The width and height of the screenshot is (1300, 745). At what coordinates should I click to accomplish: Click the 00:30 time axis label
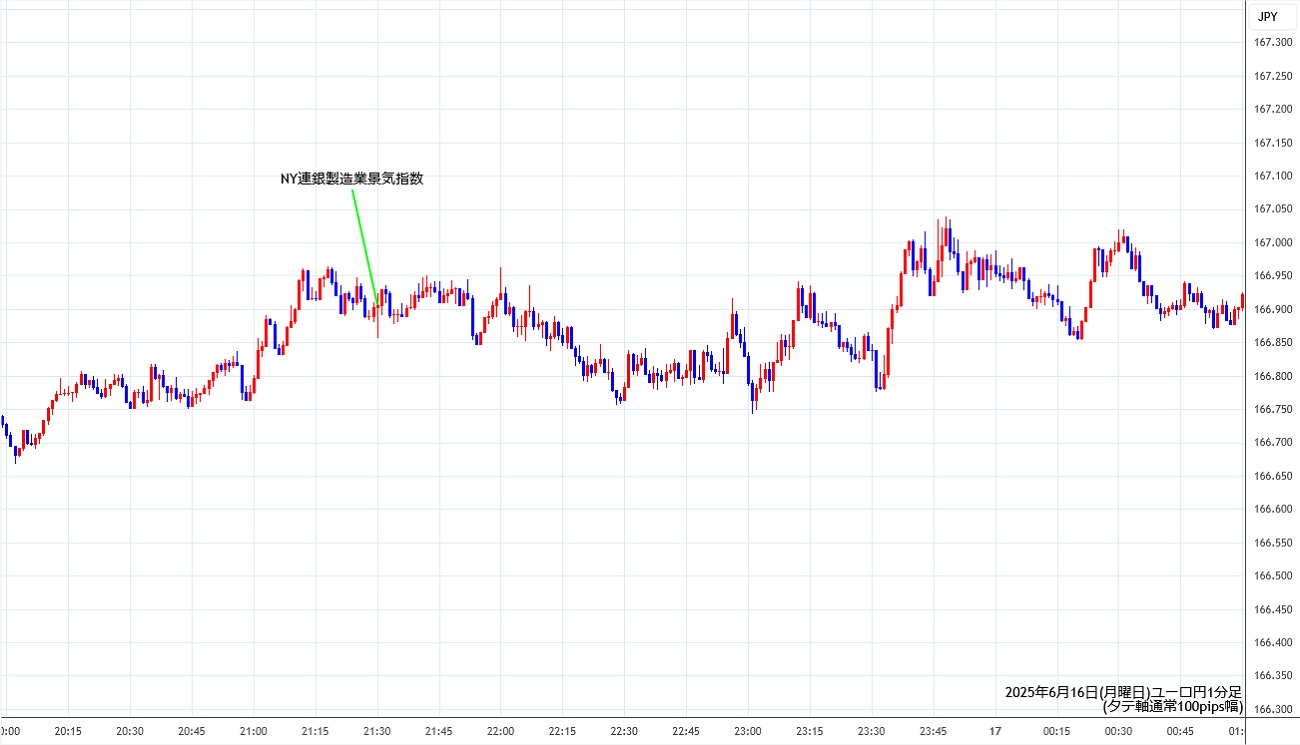click(1119, 731)
